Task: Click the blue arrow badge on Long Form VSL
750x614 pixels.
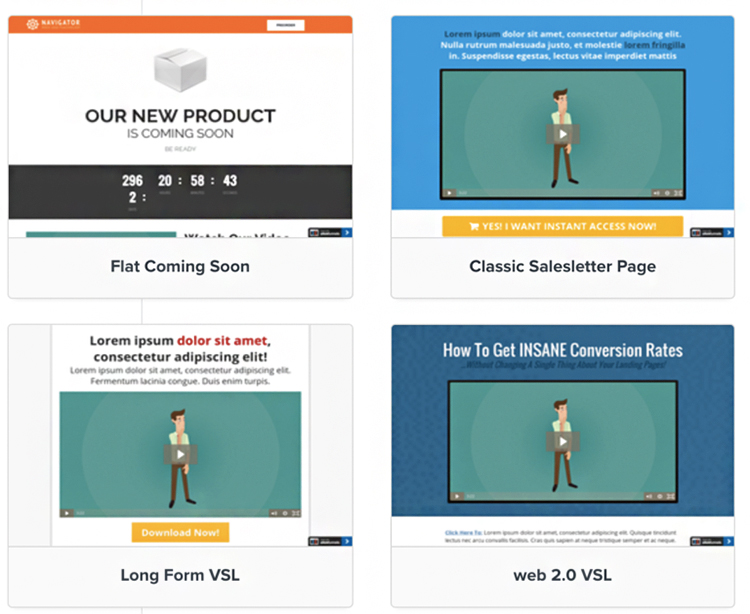Action: coord(347,540)
